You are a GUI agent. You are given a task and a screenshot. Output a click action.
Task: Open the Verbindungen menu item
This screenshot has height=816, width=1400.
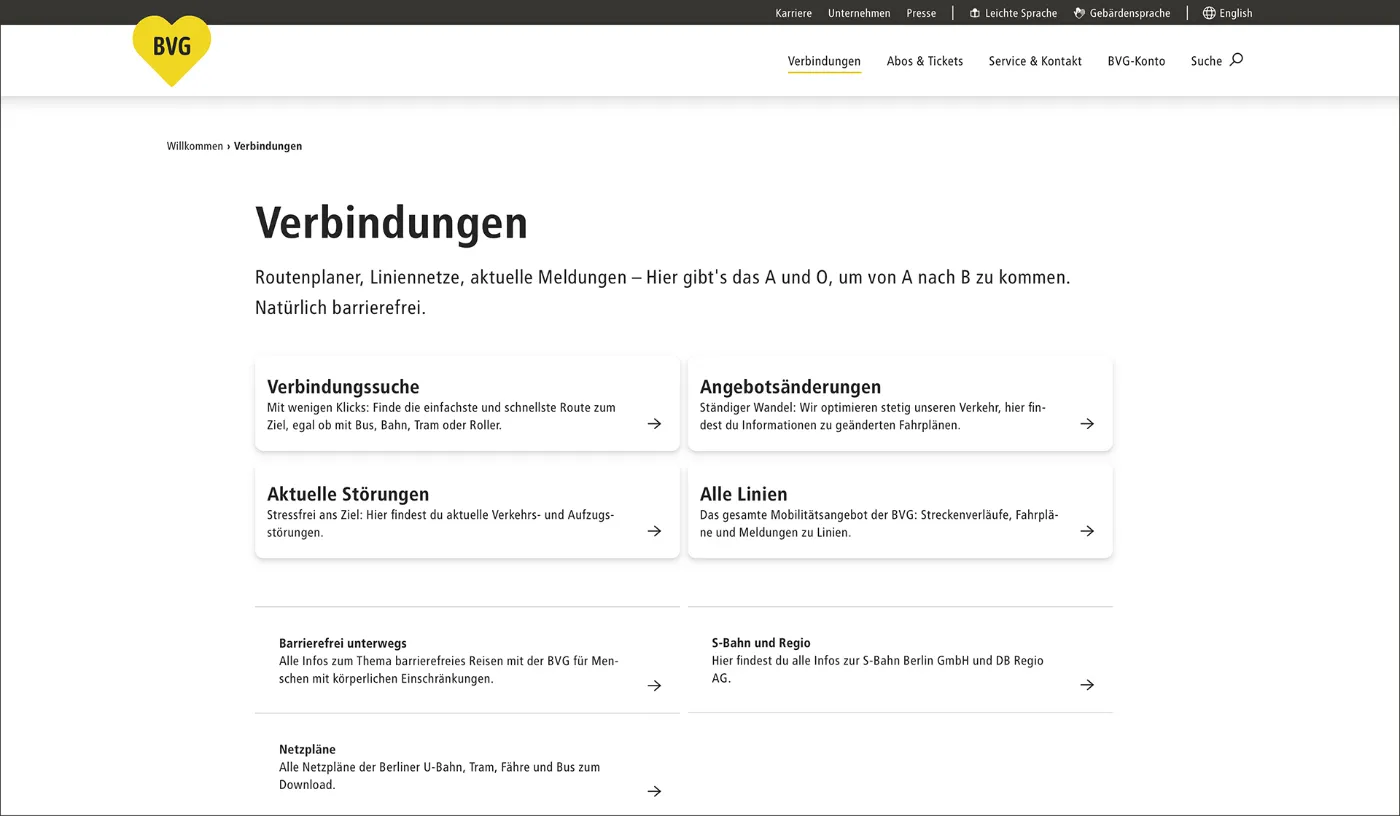click(824, 61)
